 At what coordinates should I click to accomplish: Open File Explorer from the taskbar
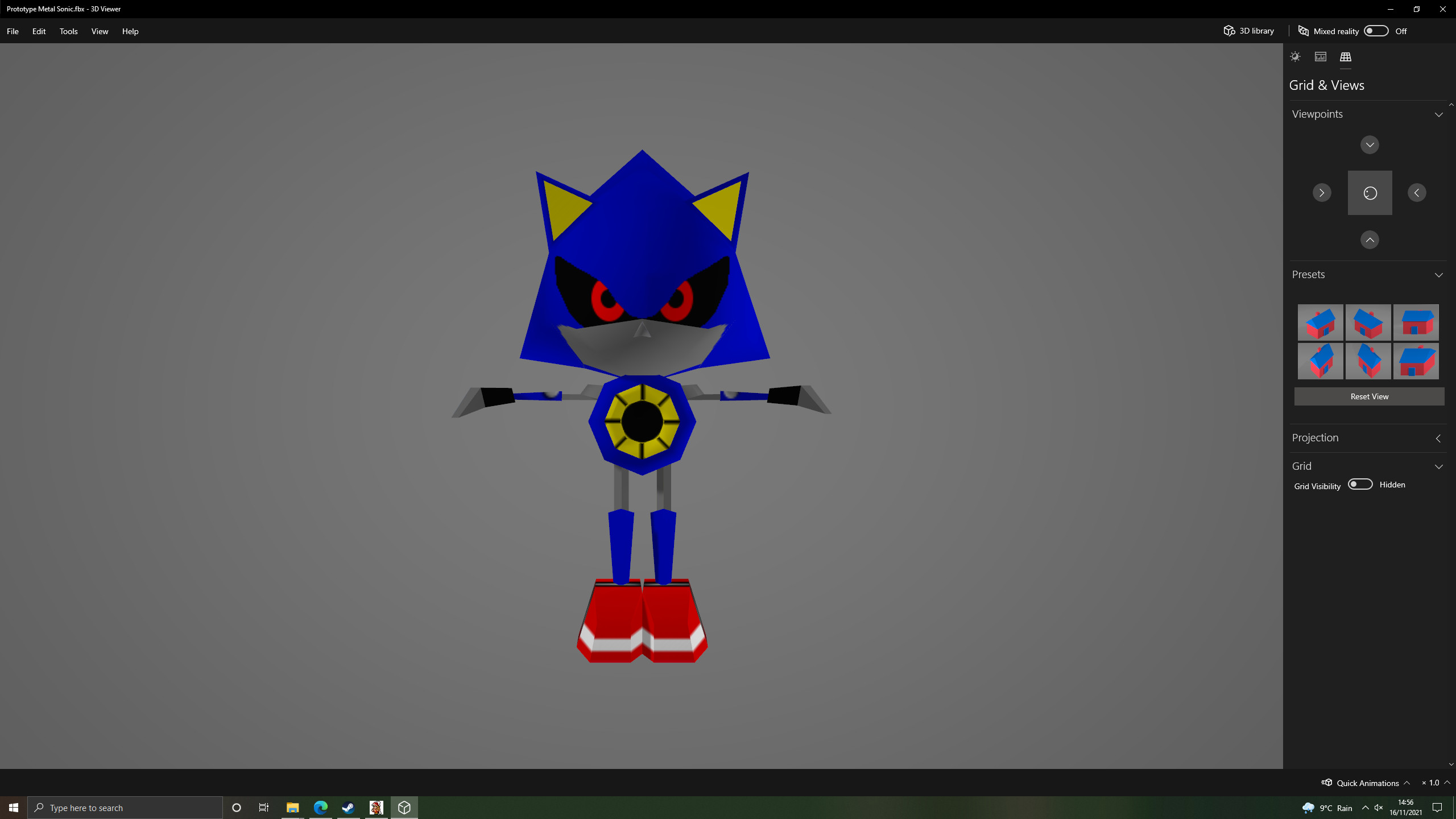(293, 808)
